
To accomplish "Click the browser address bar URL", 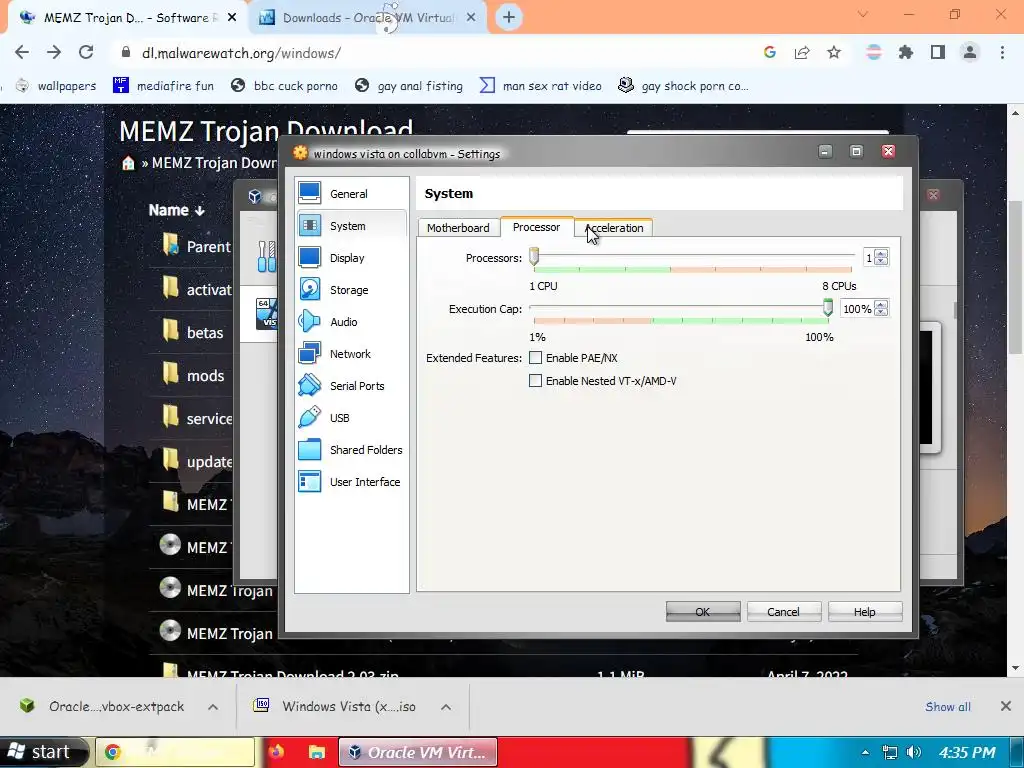I will 241,53.
